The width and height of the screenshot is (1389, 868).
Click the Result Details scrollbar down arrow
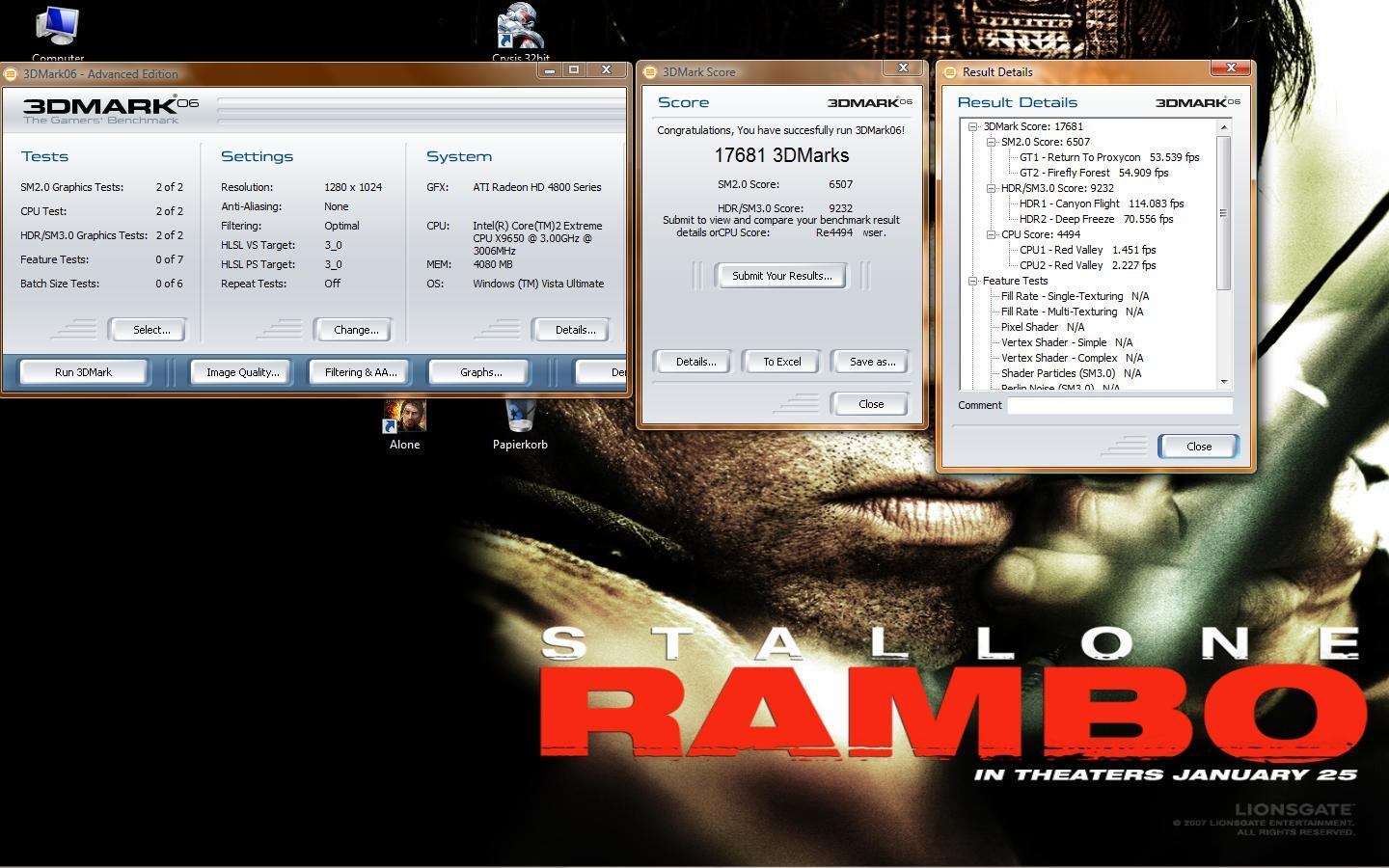(x=1224, y=382)
